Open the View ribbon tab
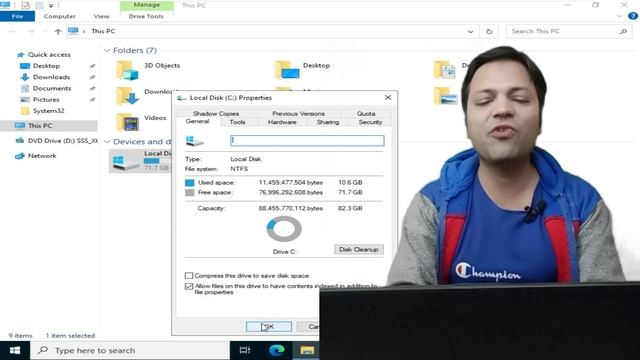The height and width of the screenshot is (360, 640). tap(101, 16)
